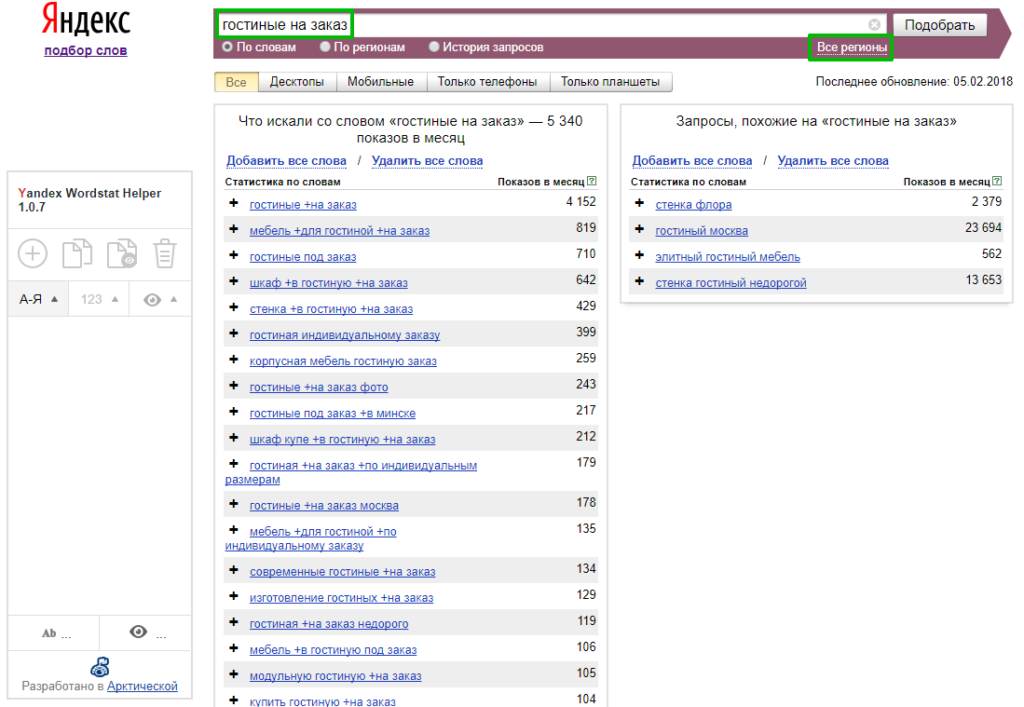Click the eye … option at the bottom of Helper
This screenshot has height=707, width=1024.
coord(146,633)
